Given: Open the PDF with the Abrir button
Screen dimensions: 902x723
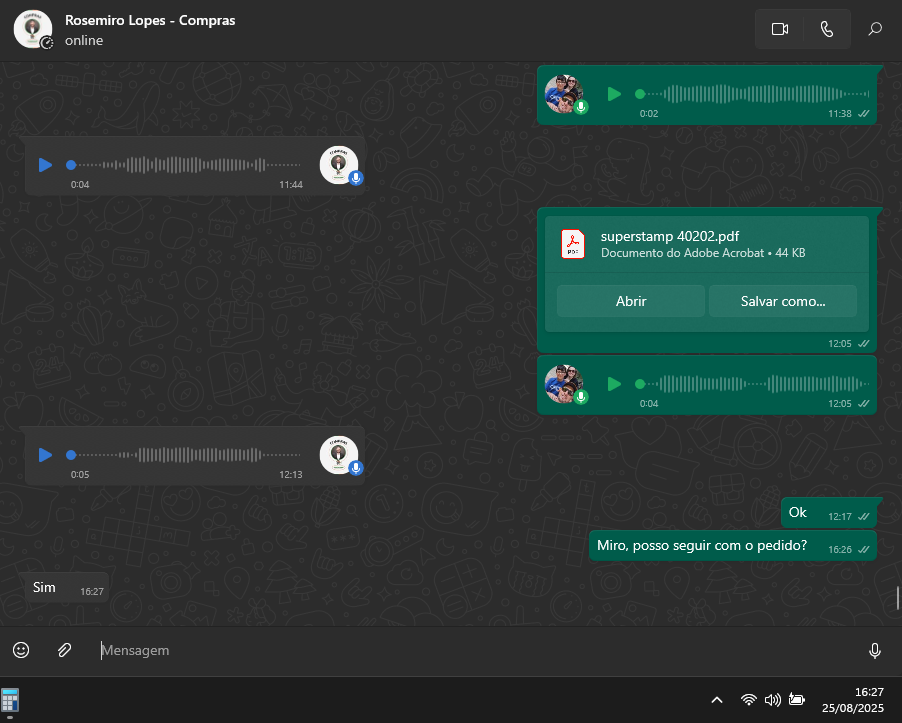Looking at the screenshot, I should tap(631, 301).
